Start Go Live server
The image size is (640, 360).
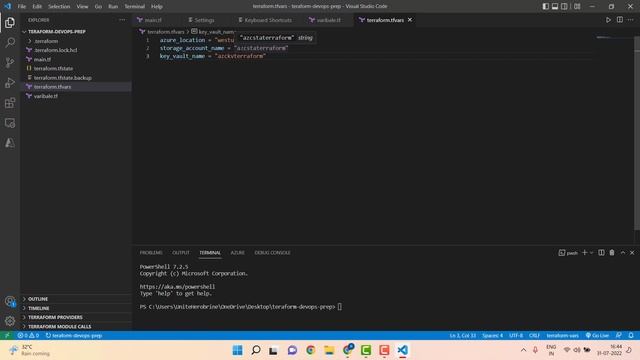tap(597, 336)
